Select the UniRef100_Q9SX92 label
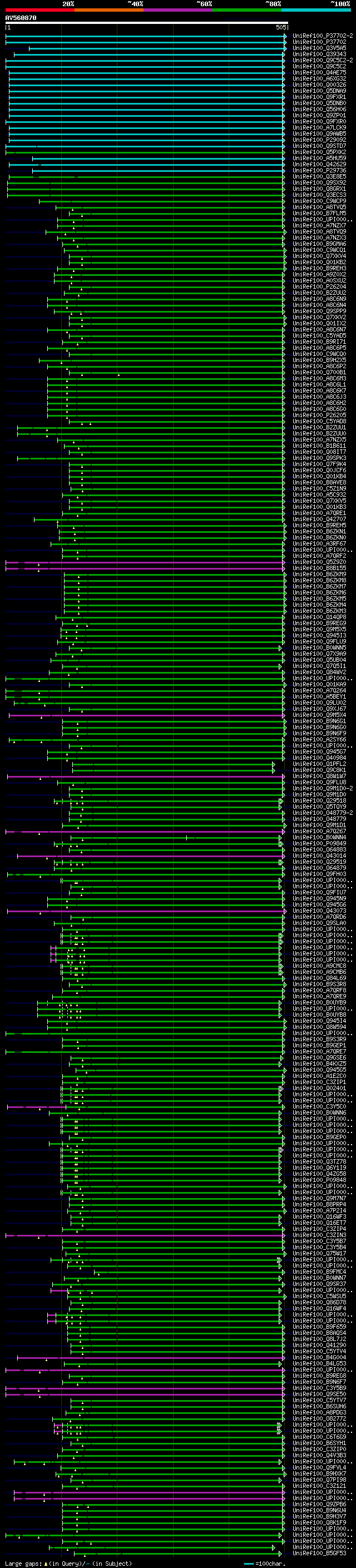The width and height of the screenshot is (356, 1568). [319, 182]
